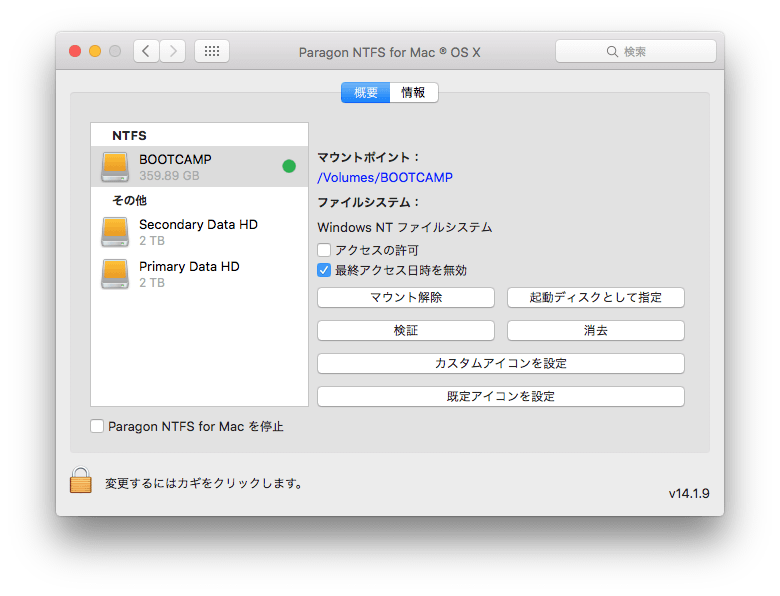Click 起動ディスクとして指定 button
This screenshot has width=780, height=596.
tap(596, 298)
